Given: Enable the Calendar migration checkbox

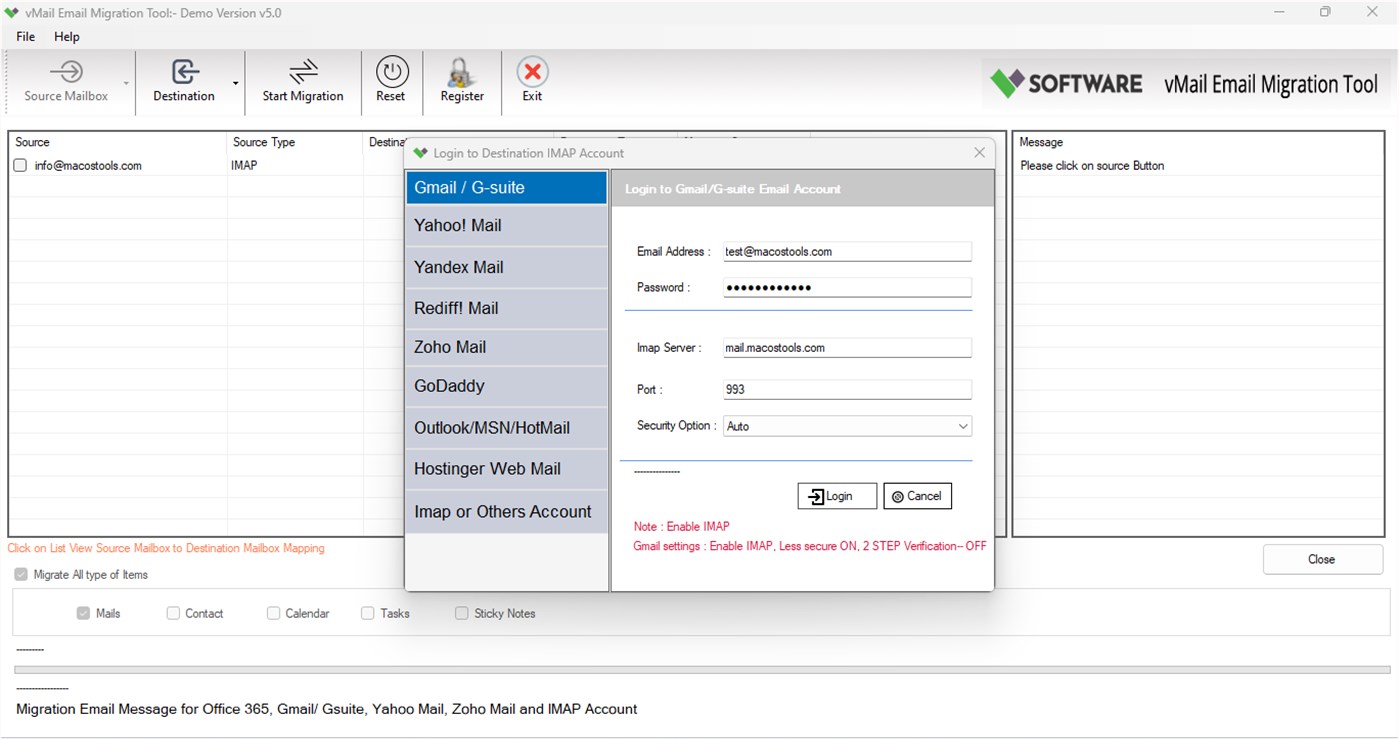Looking at the screenshot, I should [272, 613].
